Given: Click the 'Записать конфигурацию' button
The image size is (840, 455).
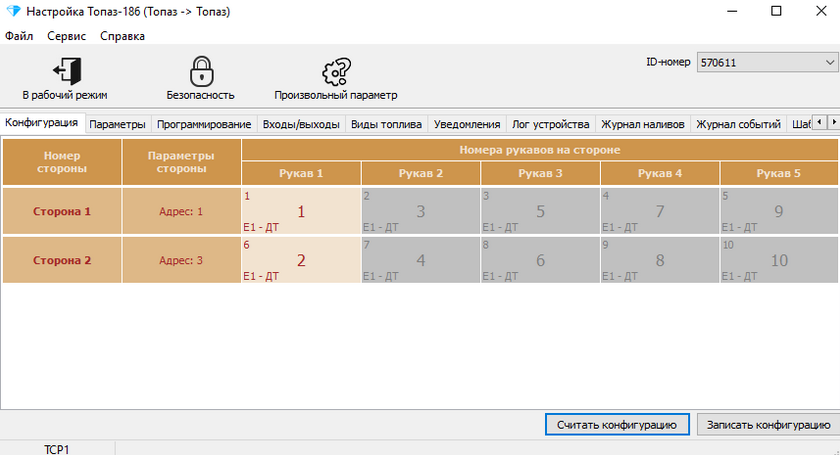Looking at the screenshot, I should point(768,424).
